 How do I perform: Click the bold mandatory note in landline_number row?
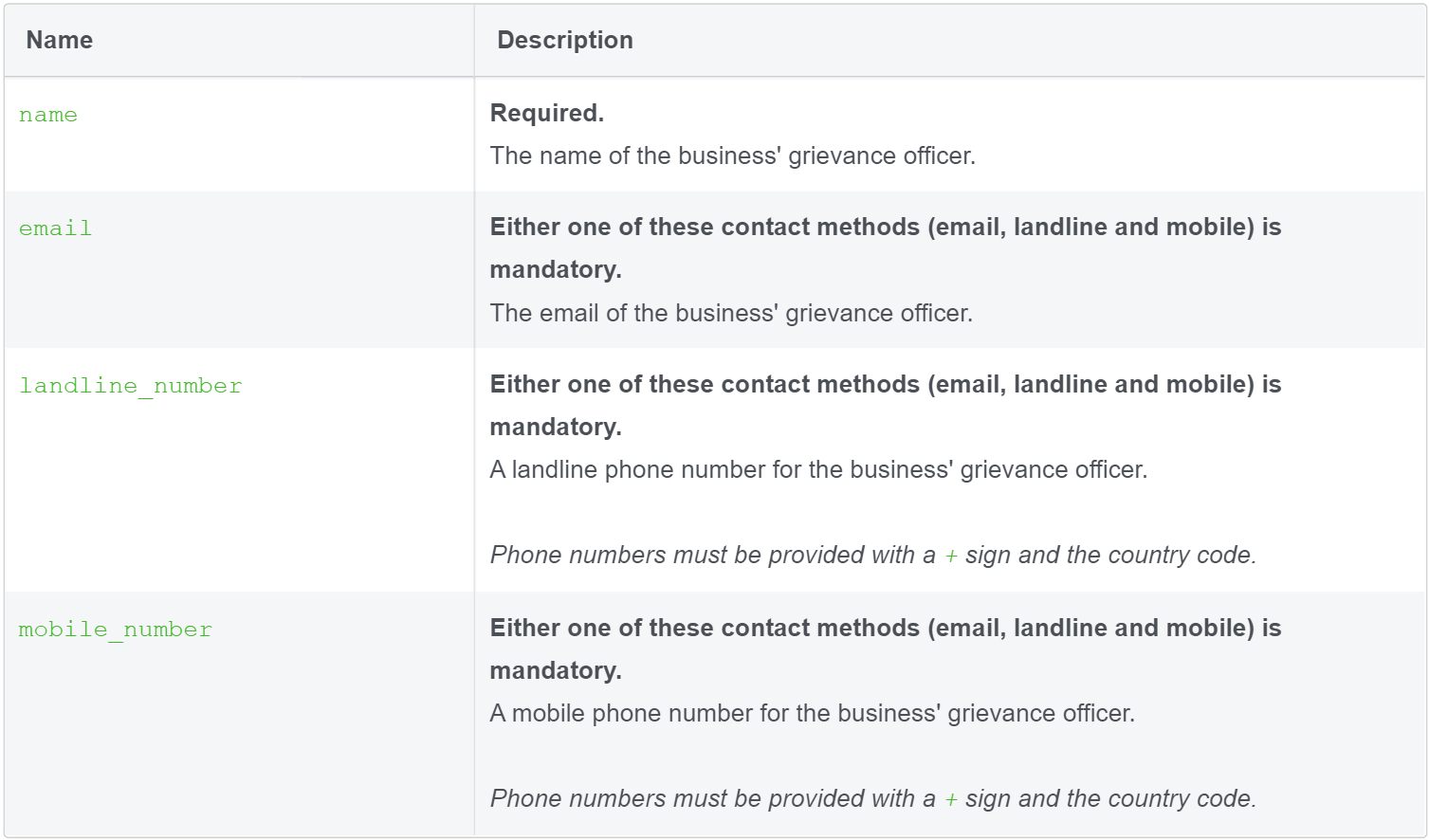point(886,405)
